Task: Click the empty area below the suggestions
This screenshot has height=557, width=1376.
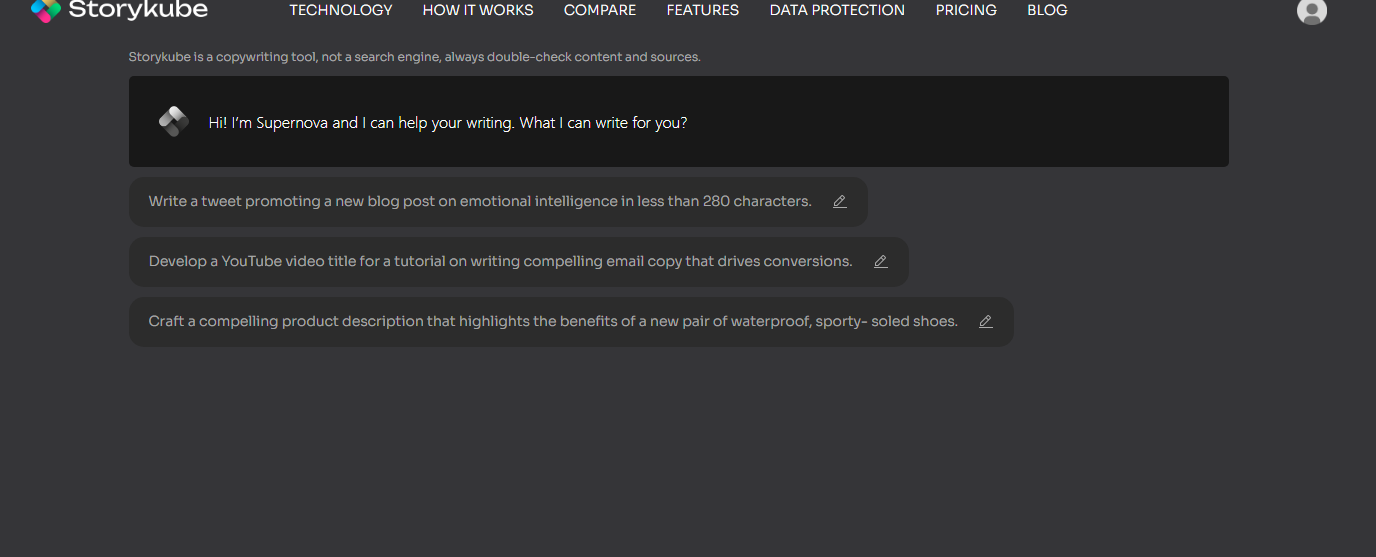Action: pyautogui.click(x=688, y=450)
